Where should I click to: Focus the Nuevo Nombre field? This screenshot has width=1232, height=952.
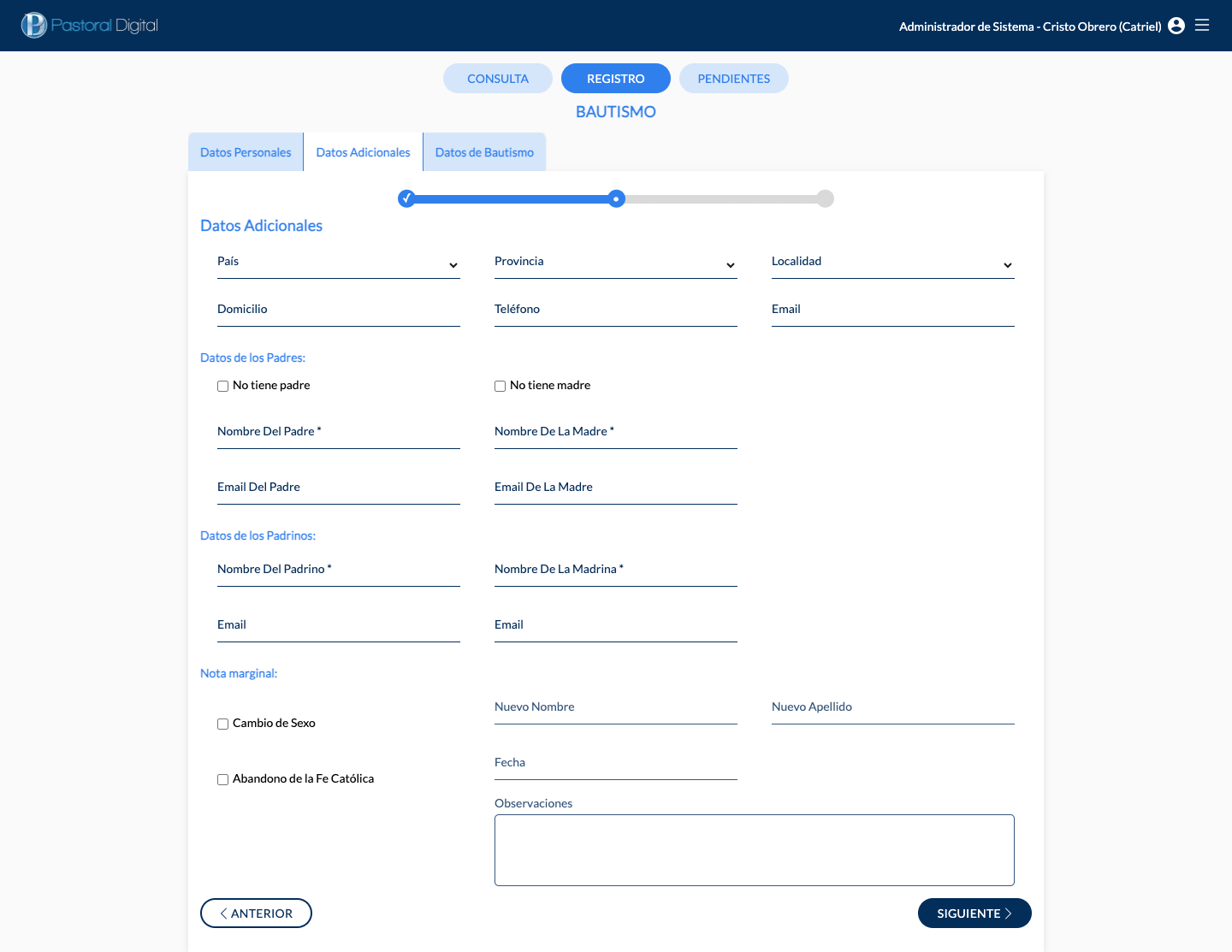pos(616,709)
